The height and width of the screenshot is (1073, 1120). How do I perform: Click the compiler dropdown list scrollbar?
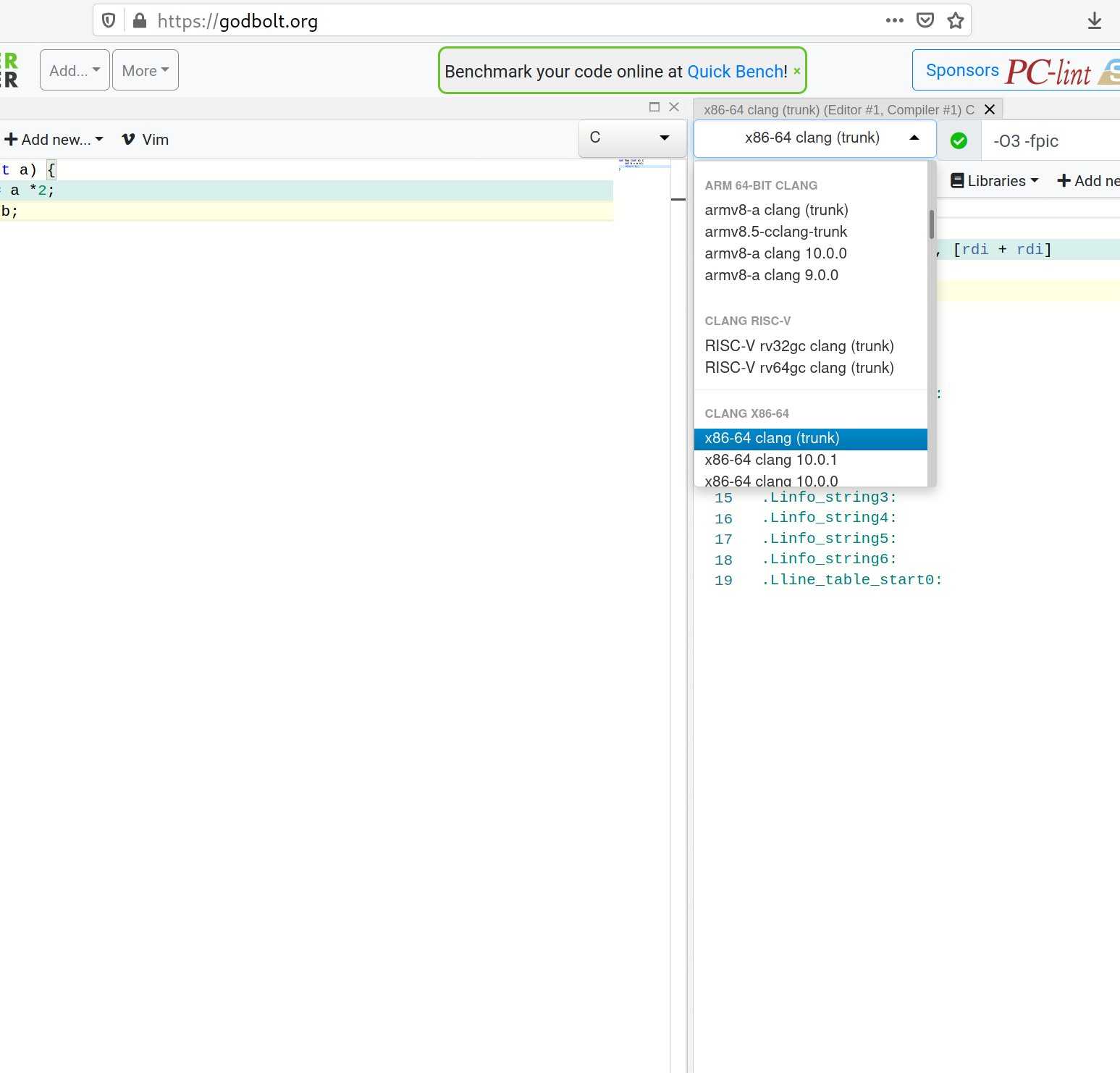coord(931,224)
